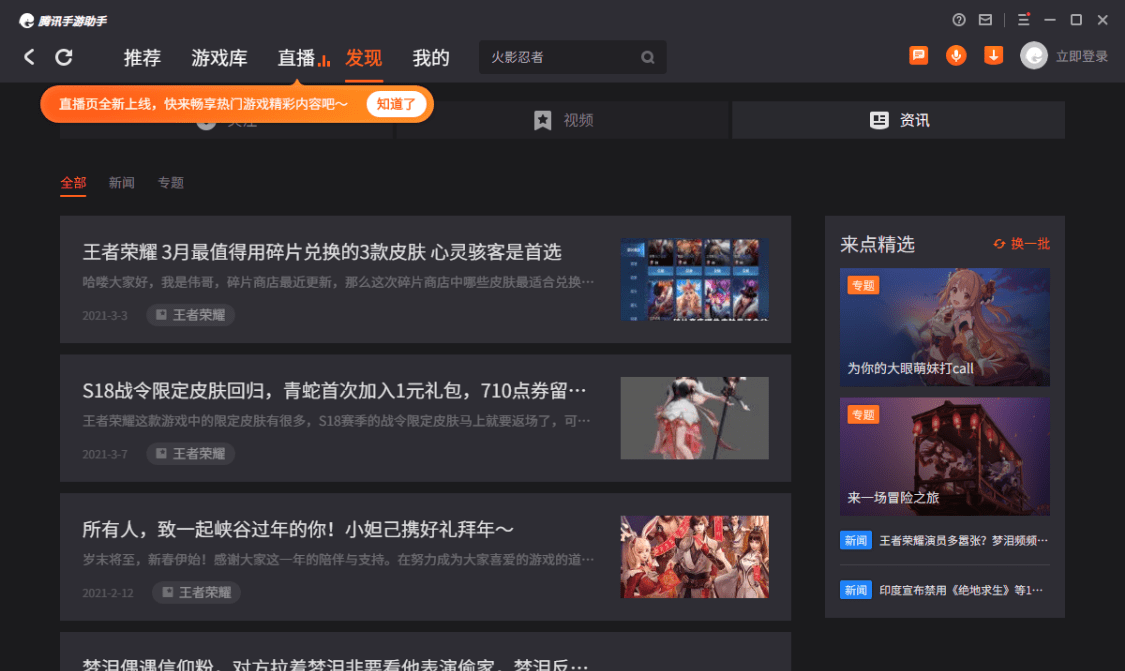Image resolution: width=1125 pixels, height=671 pixels.
Task: Click 立即登录 to log in
Action: pyautogui.click(x=1081, y=57)
